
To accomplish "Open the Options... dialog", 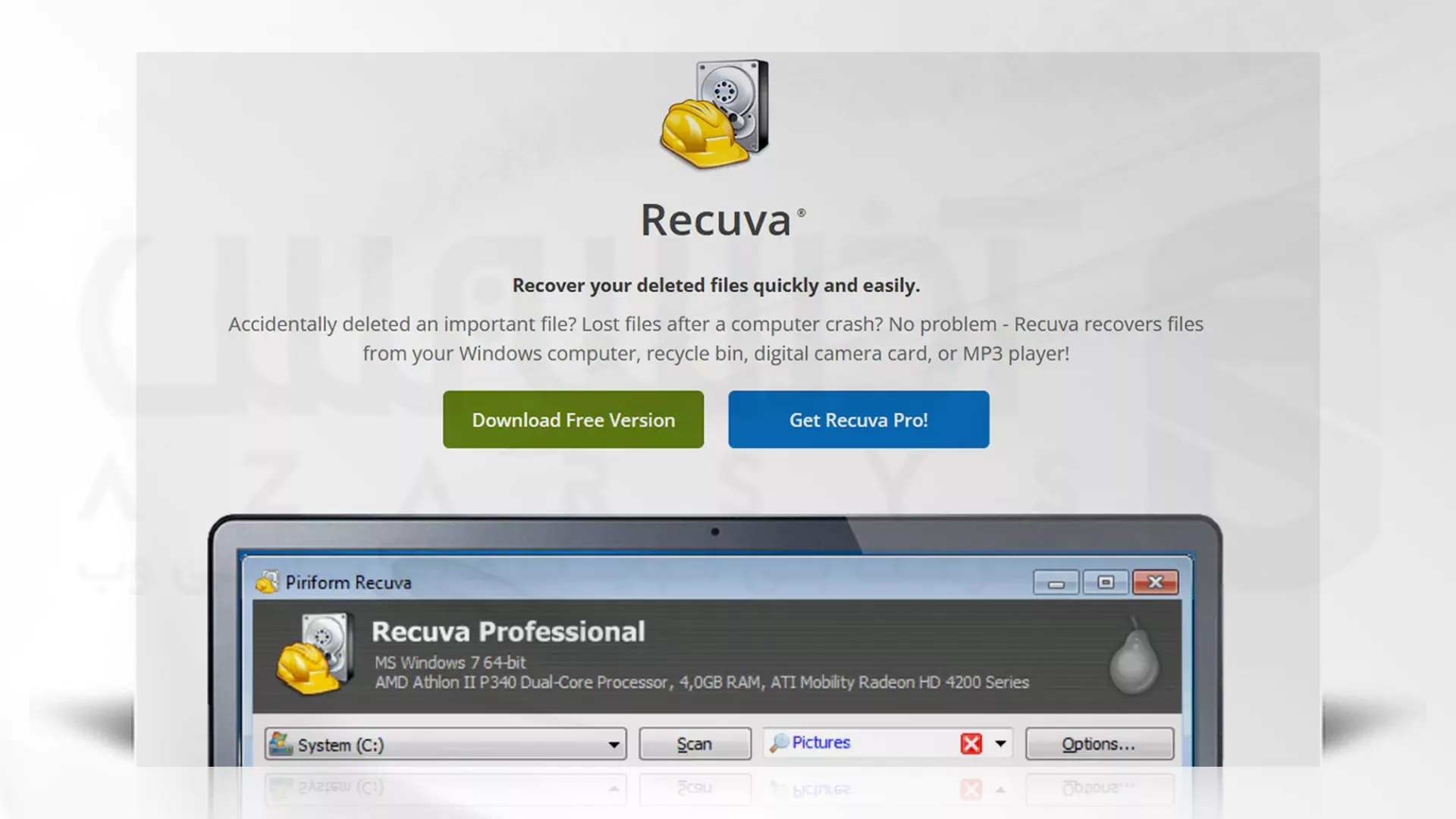I will pos(1099,744).
